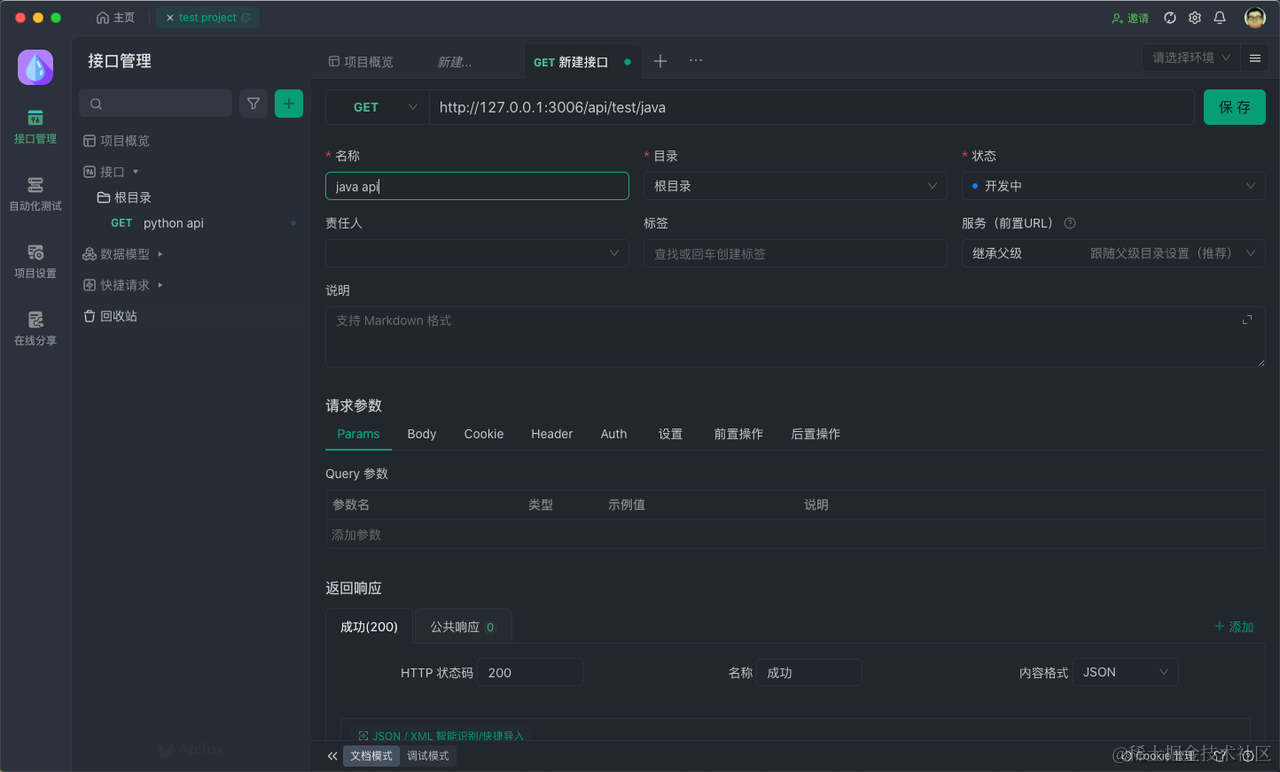Click the 邀请 invite button
The image size is (1280, 772).
click(x=1131, y=18)
